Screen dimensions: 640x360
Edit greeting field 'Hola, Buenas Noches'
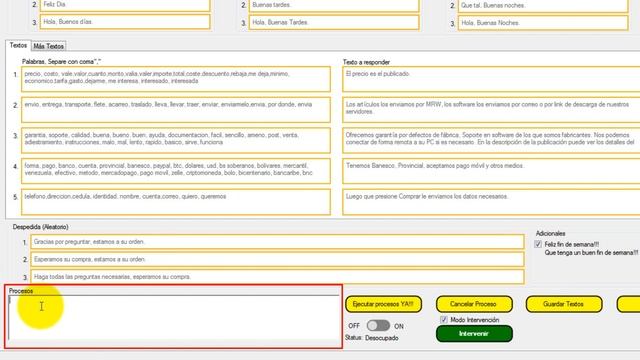tap(543, 23)
